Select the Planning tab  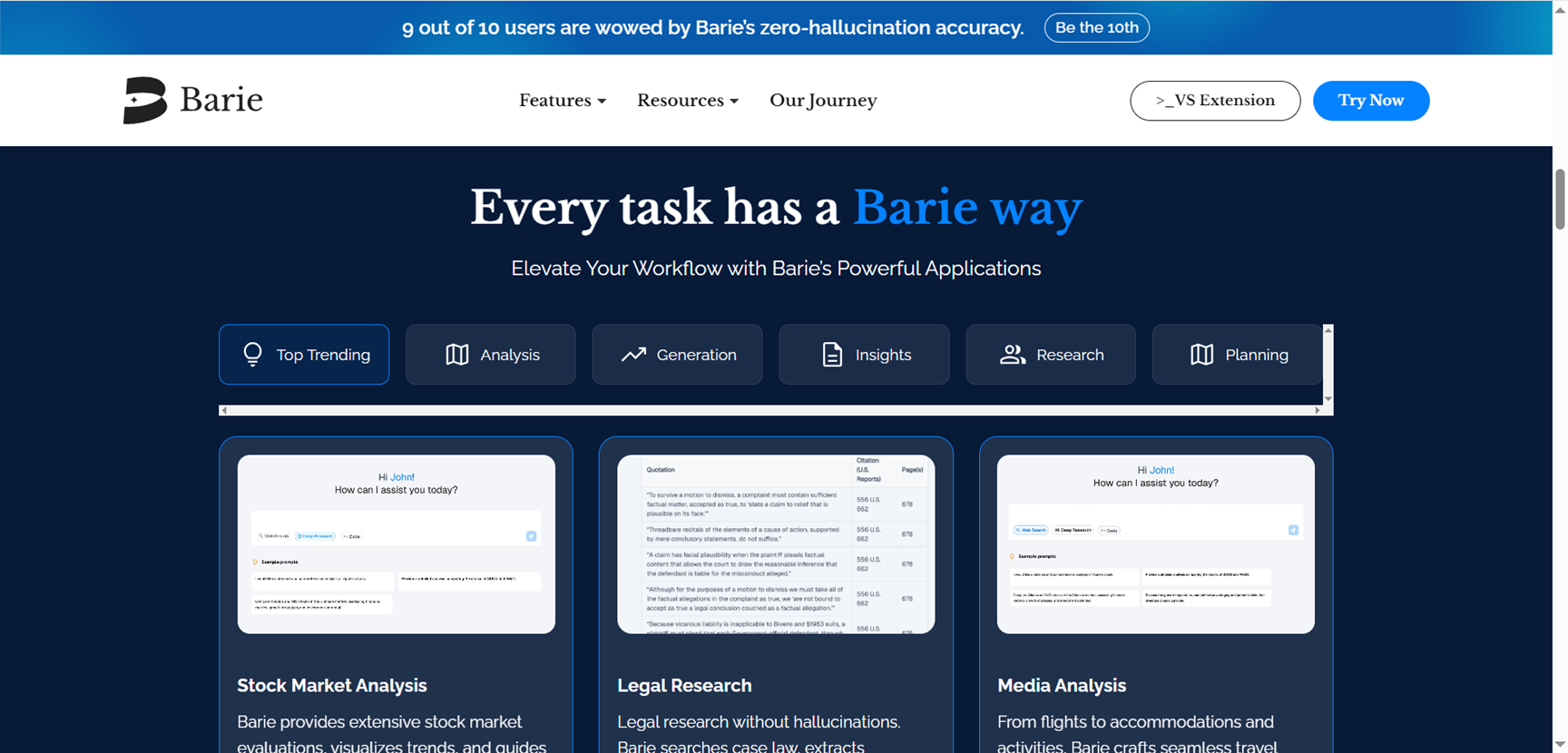(1237, 355)
